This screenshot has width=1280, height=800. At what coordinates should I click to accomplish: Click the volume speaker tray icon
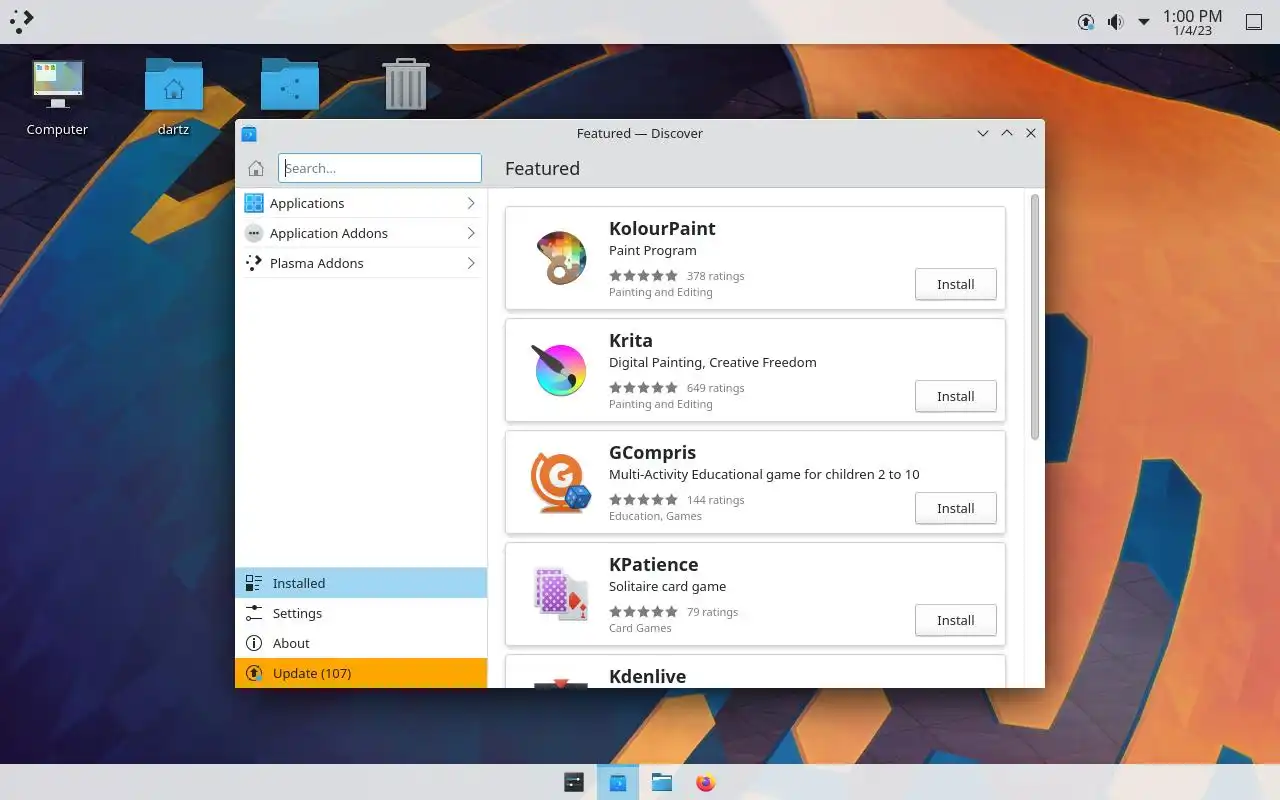(x=1115, y=22)
